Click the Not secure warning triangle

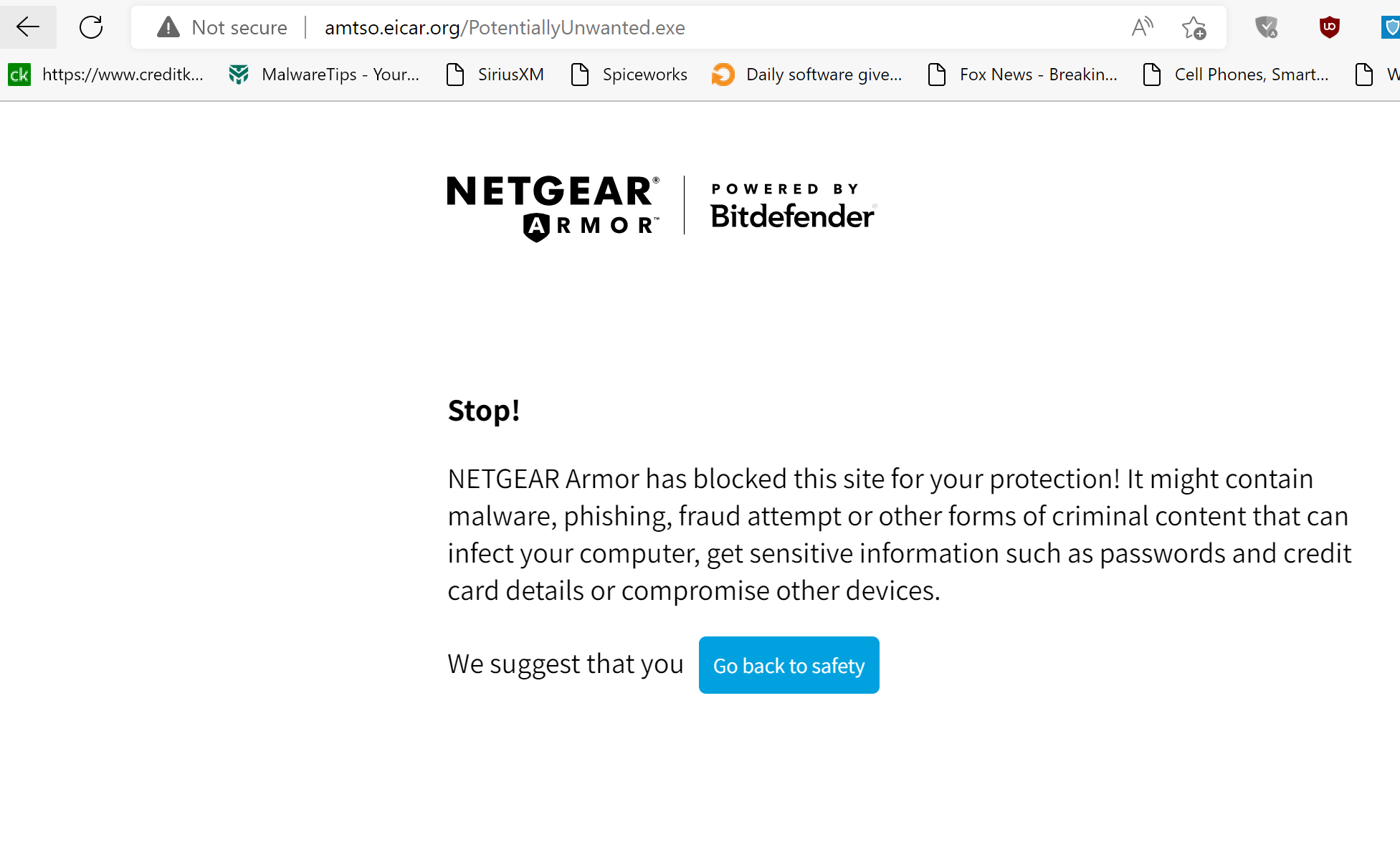click(168, 27)
